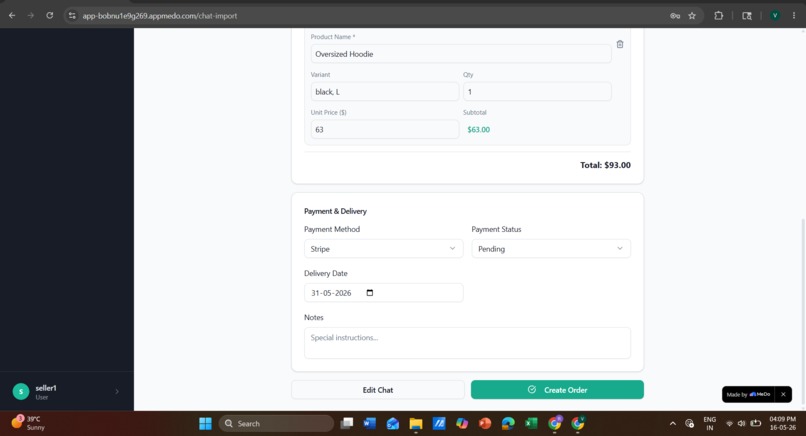Viewport: 806px width, 436px height.
Task: Click the Unit Price field showing 63
Action: coord(384,130)
